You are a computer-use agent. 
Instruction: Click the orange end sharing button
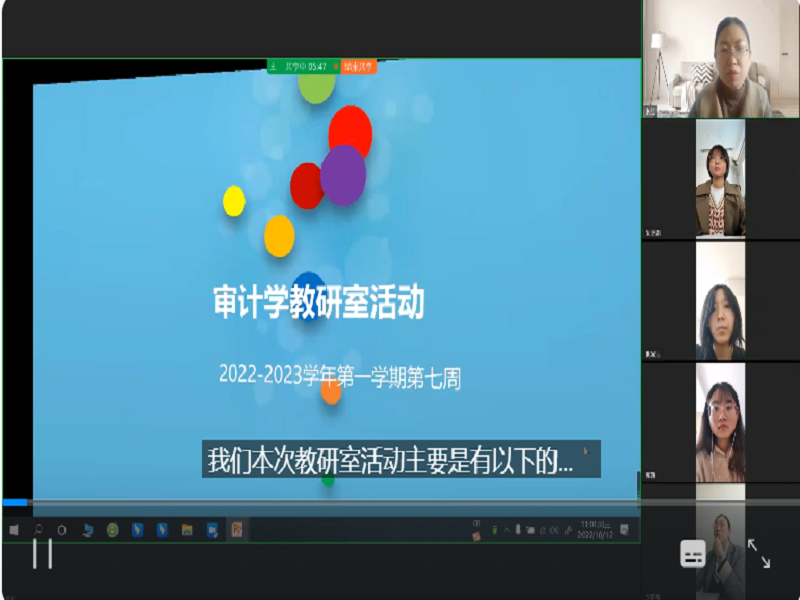pos(358,67)
